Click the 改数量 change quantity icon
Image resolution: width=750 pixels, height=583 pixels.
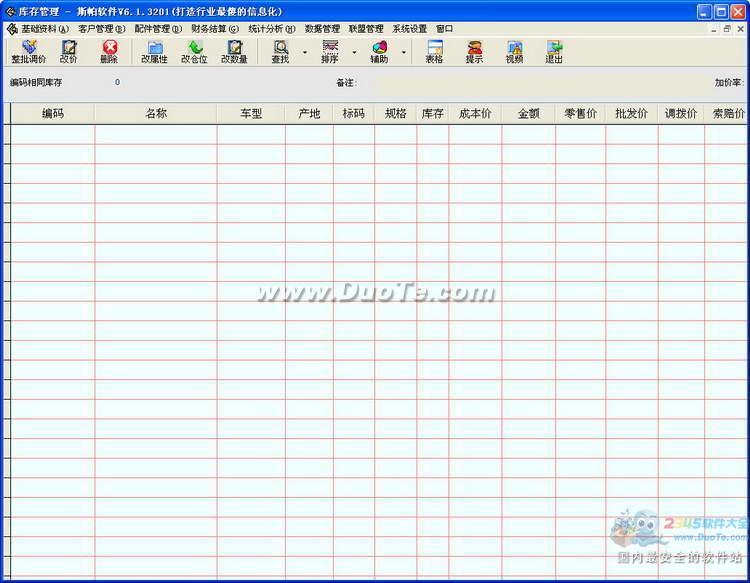pos(234,51)
